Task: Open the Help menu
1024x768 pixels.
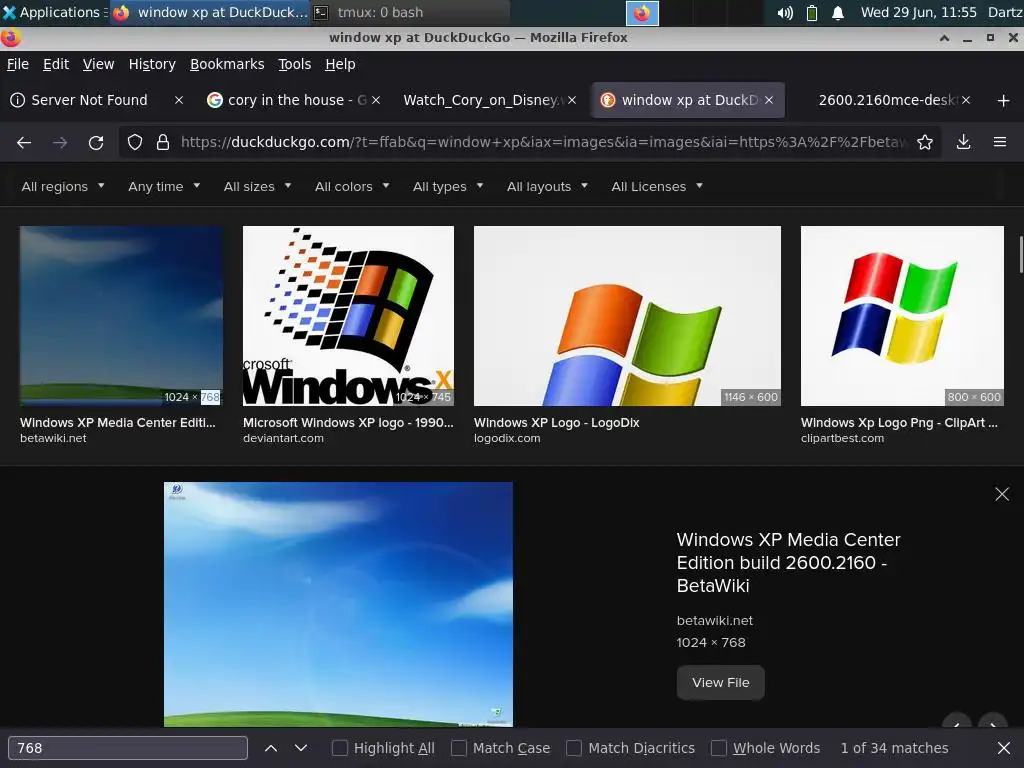Action: pos(340,64)
